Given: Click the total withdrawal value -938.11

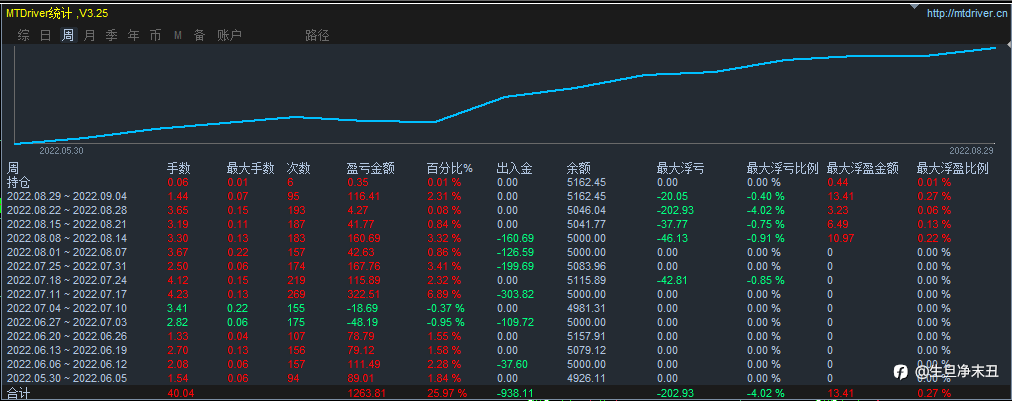Looking at the screenshot, I should [x=516, y=393].
